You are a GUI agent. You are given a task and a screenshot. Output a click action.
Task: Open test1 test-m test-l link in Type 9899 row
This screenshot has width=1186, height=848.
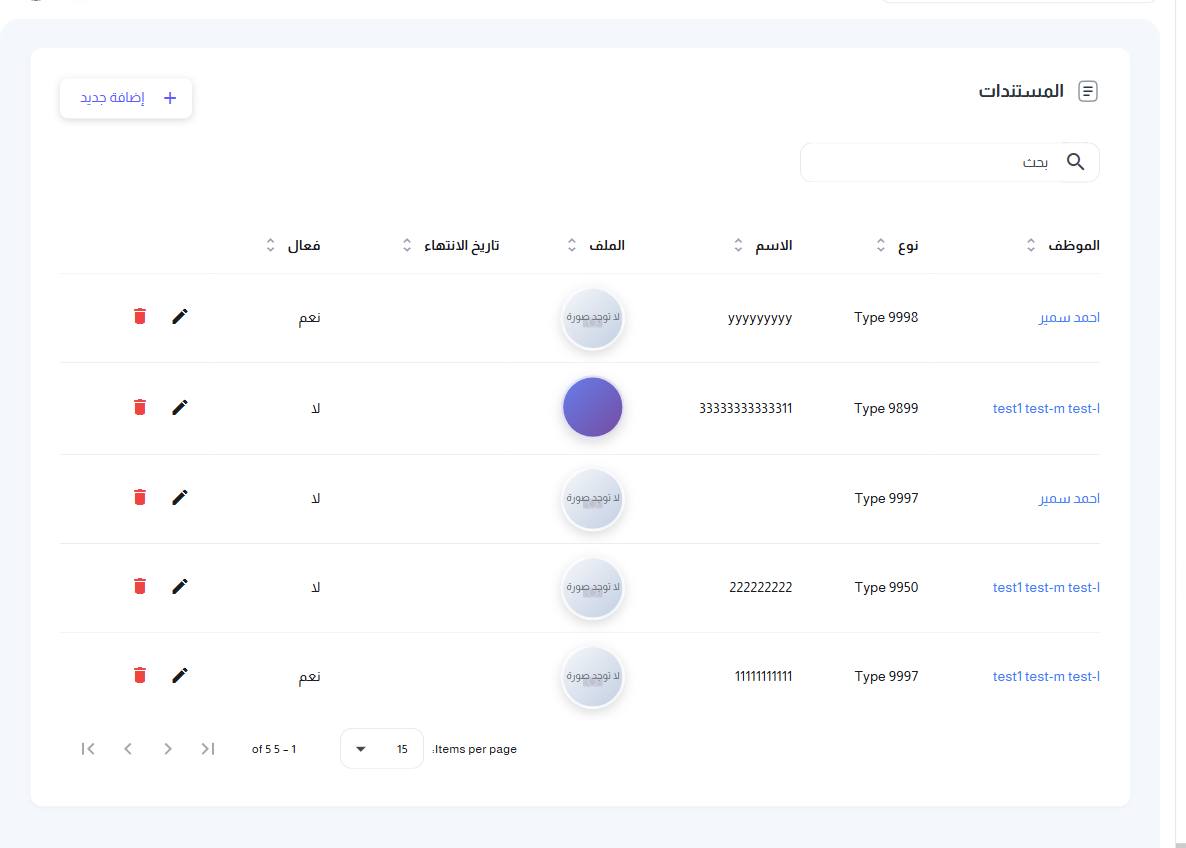(1046, 408)
